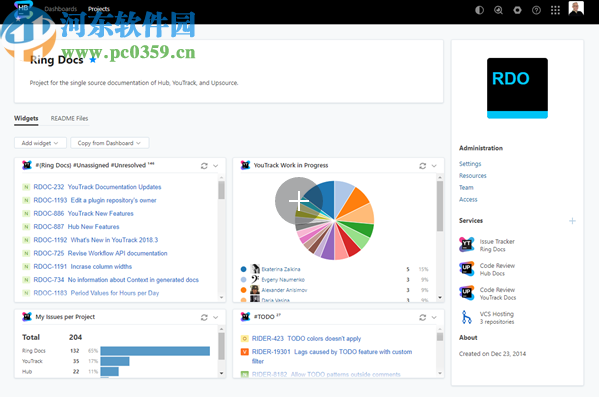
Task: Open the Issue Tracker Ring Docs YouTrack icon
Action: tap(467, 245)
